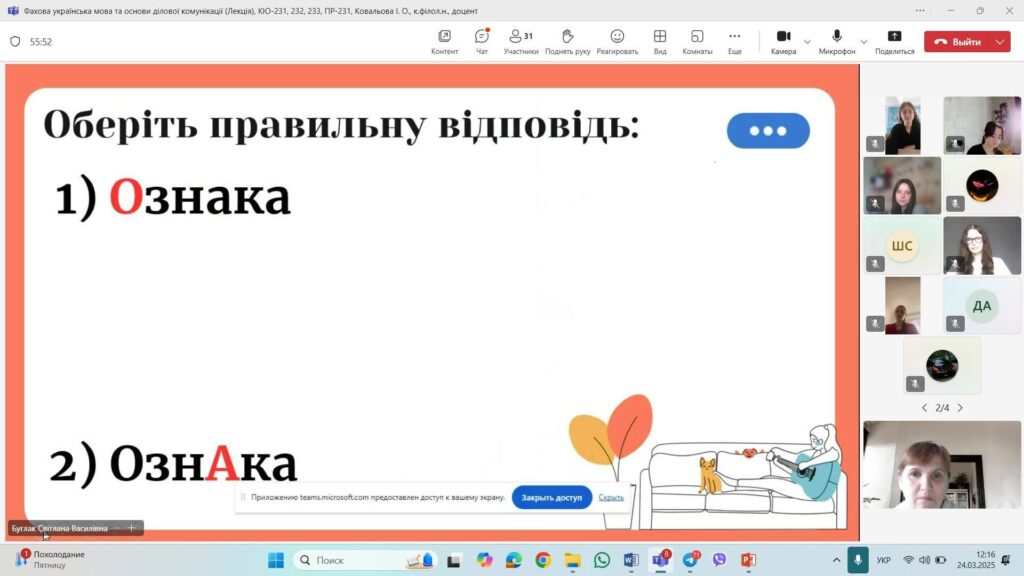Expand the arrow beside Выйти button
Image resolution: width=1024 pixels, height=576 pixels.
click(1000, 42)
